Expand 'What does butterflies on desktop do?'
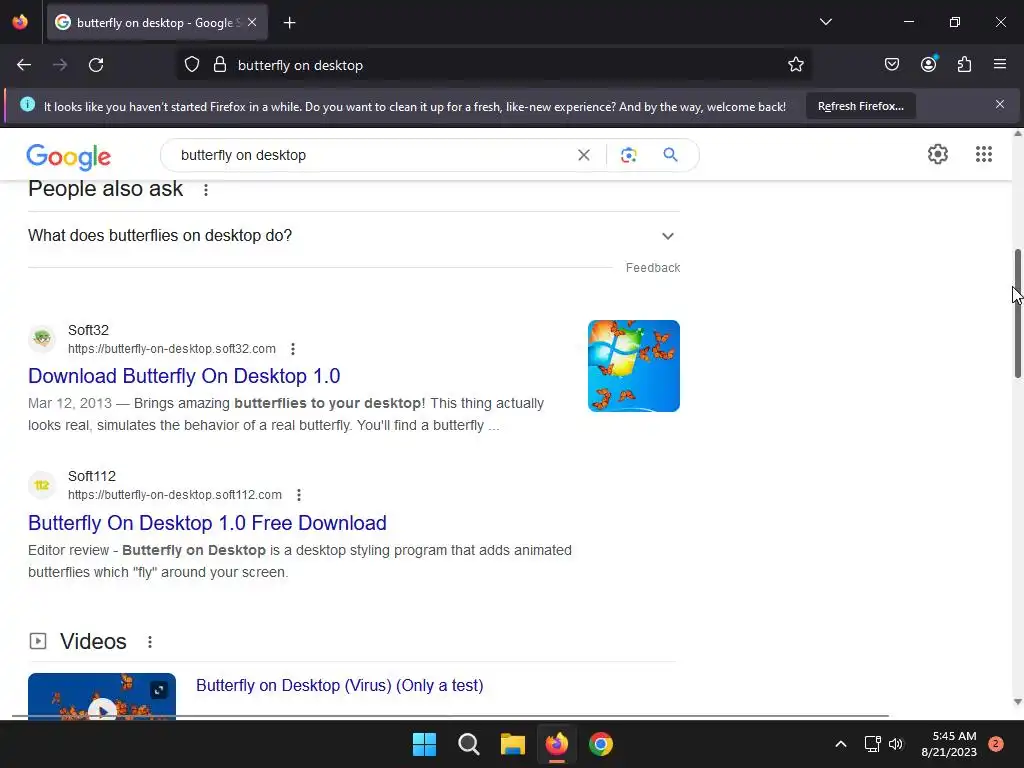Viewport: 1024px width, 768px height. 354,236
